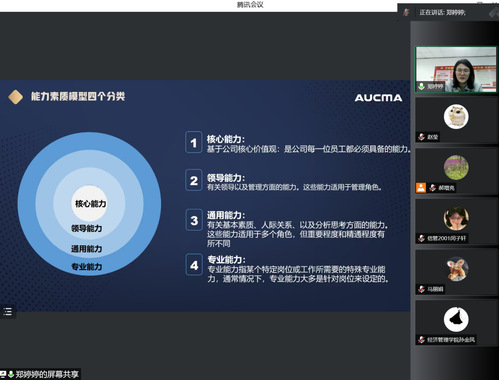Click description line starting 有关基本素质

297,225
